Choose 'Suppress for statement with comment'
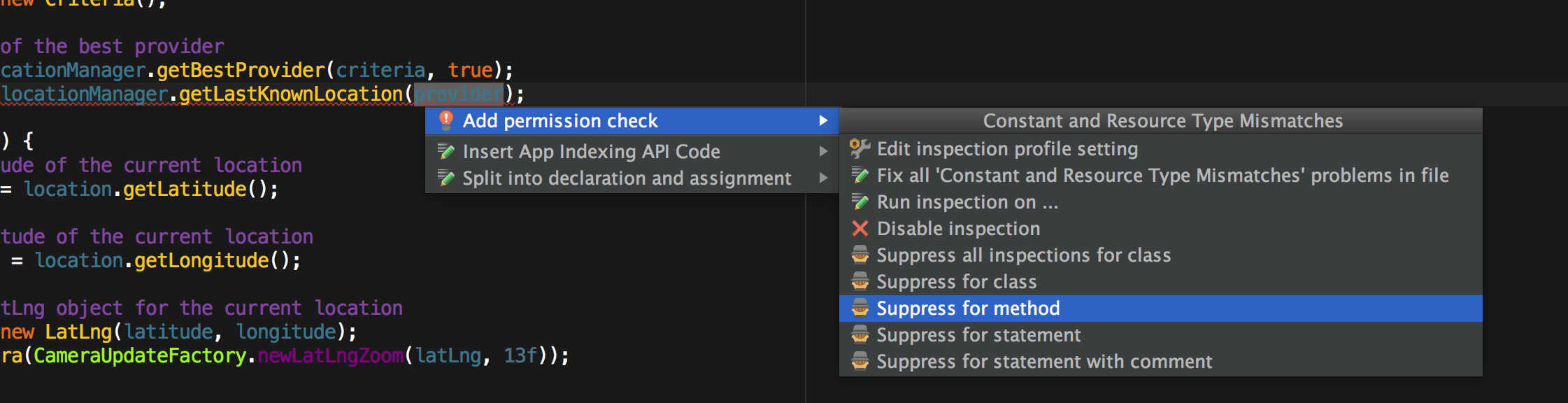Viewport: 1568px width, 403px height. pos(1160,362)
